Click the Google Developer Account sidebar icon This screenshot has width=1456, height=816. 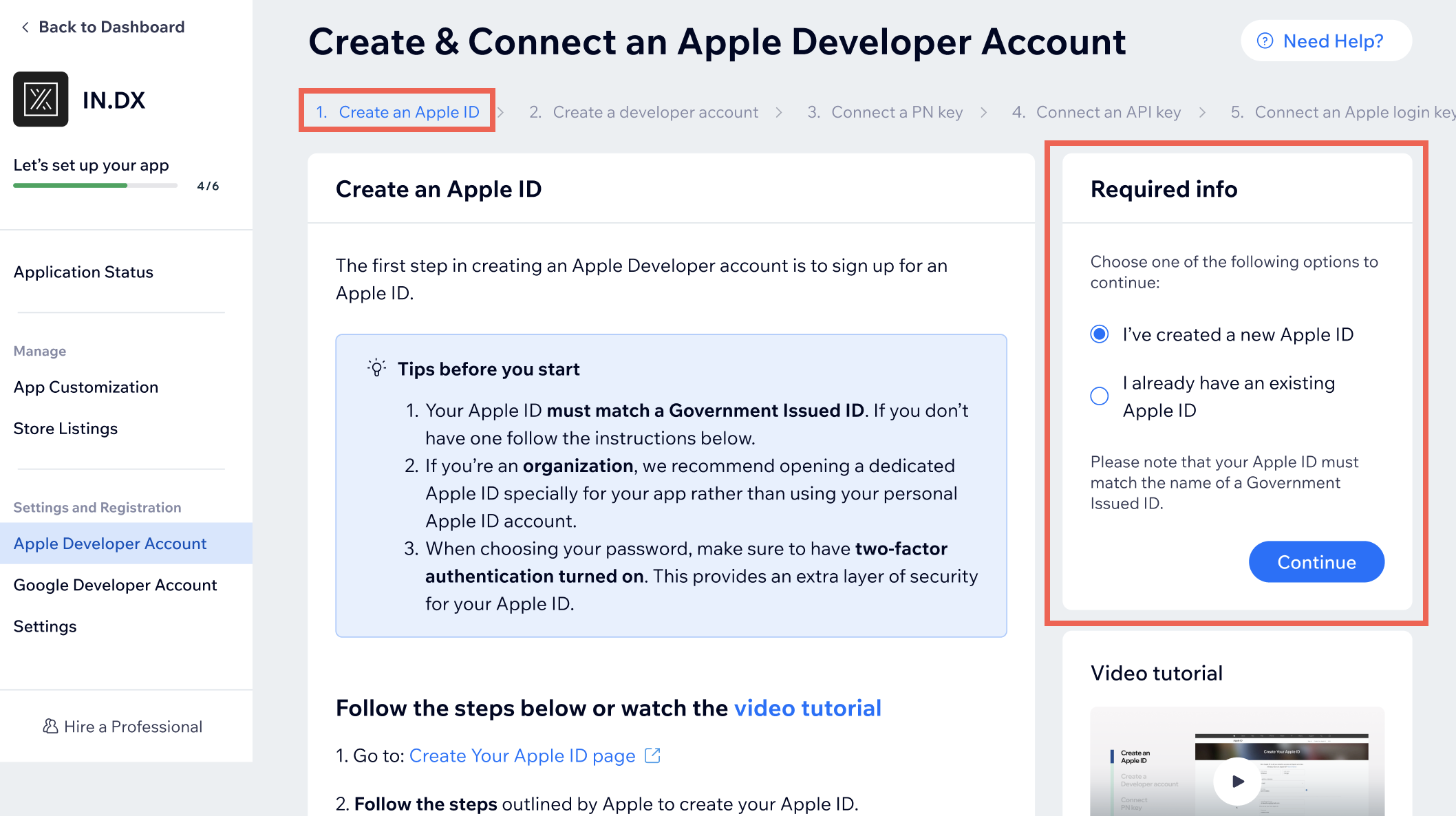click(113, 585)
